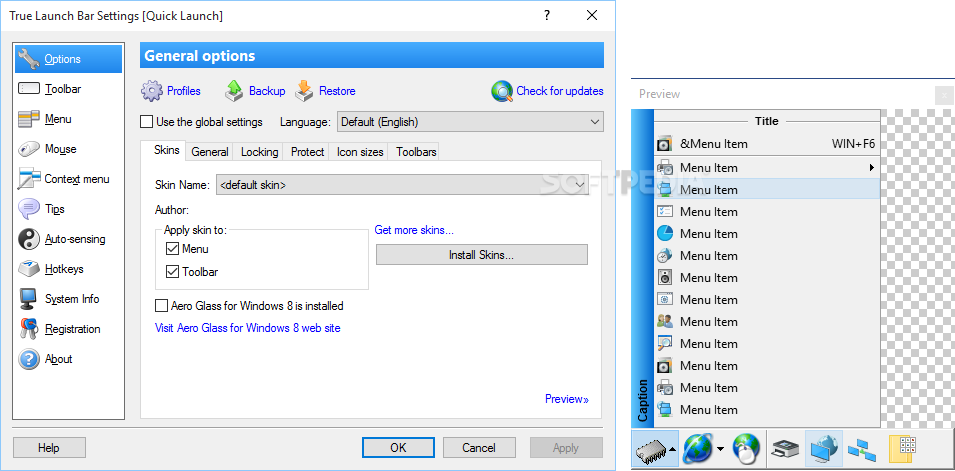Switch to the Icon sizes tab
This screenshot has width=955, height=471.
[x=360, y=152]
